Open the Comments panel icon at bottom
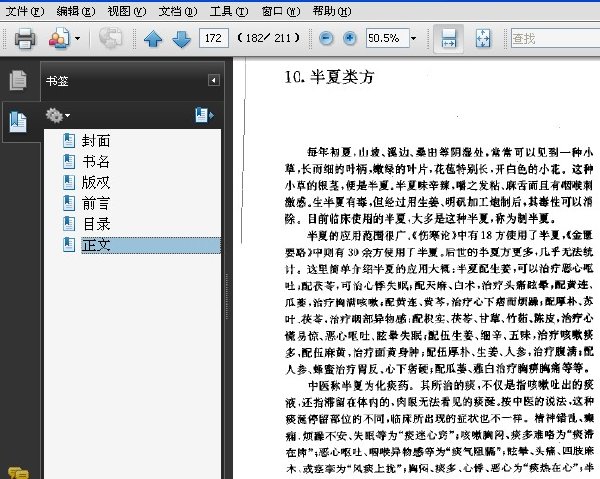The width and height of the screenshot is (600, 479). tap(18, 473)
